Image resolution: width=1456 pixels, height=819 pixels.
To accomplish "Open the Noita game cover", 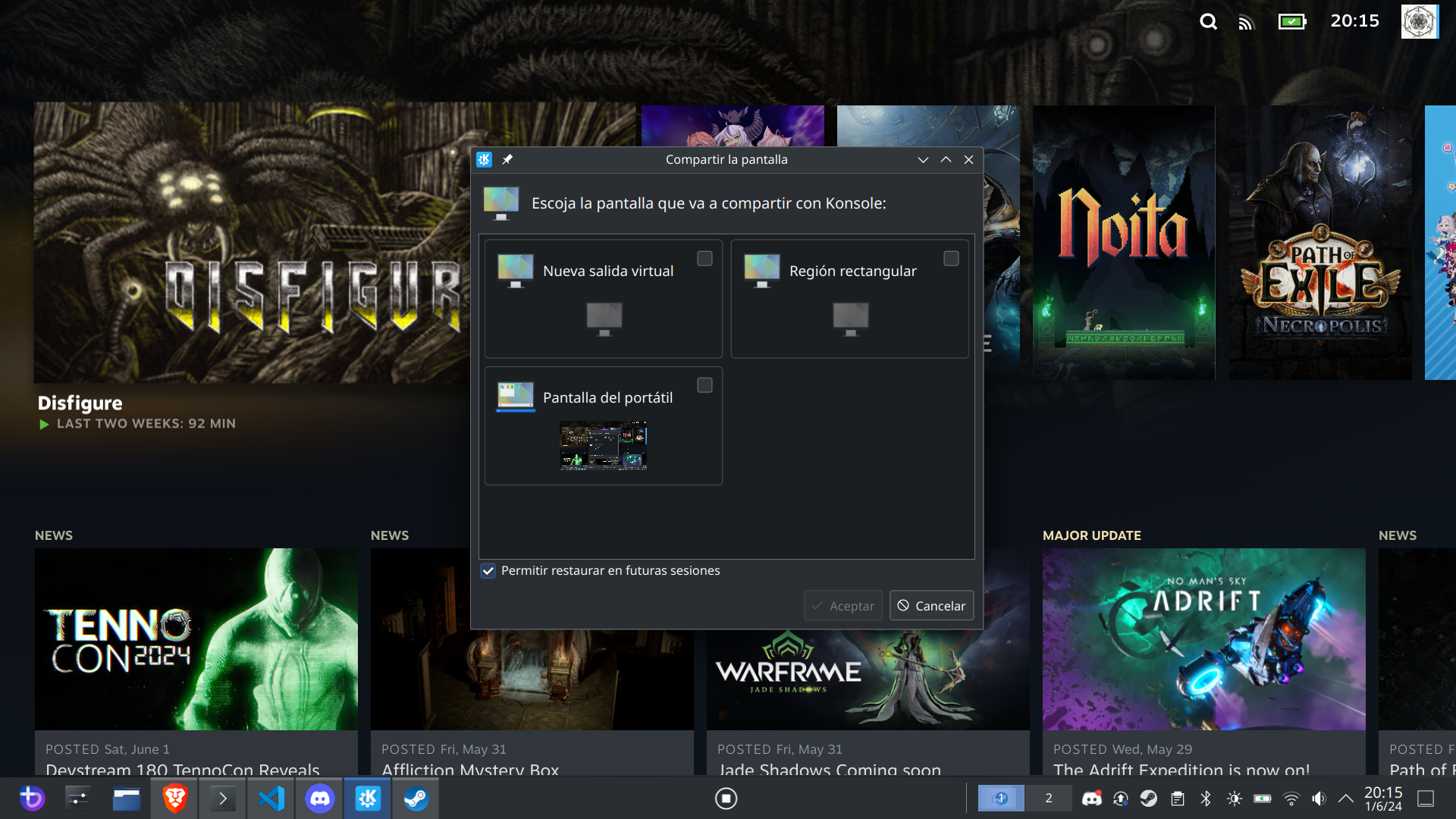I will (x=1123, y=243).
